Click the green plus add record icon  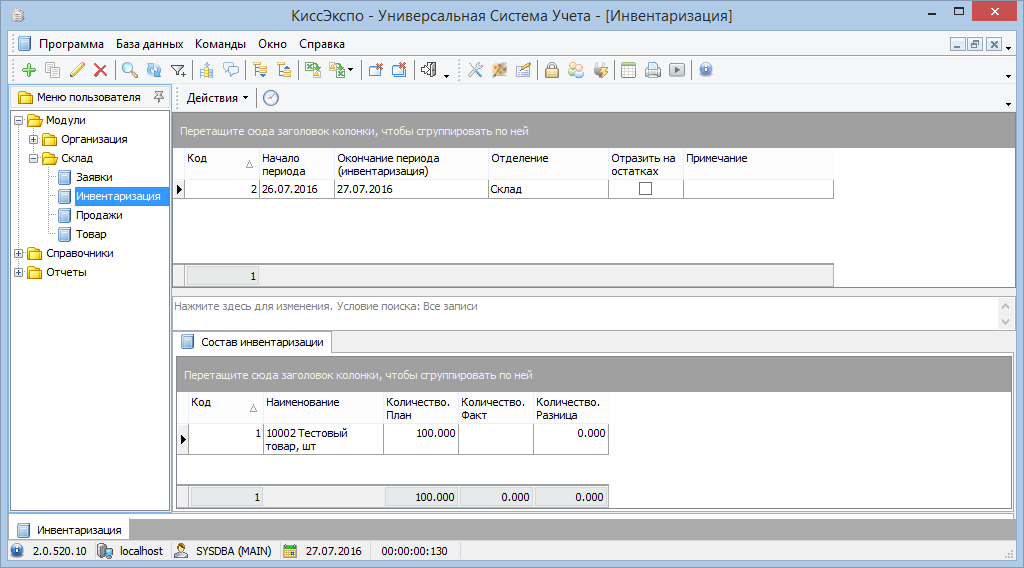(x=28, y=70)
